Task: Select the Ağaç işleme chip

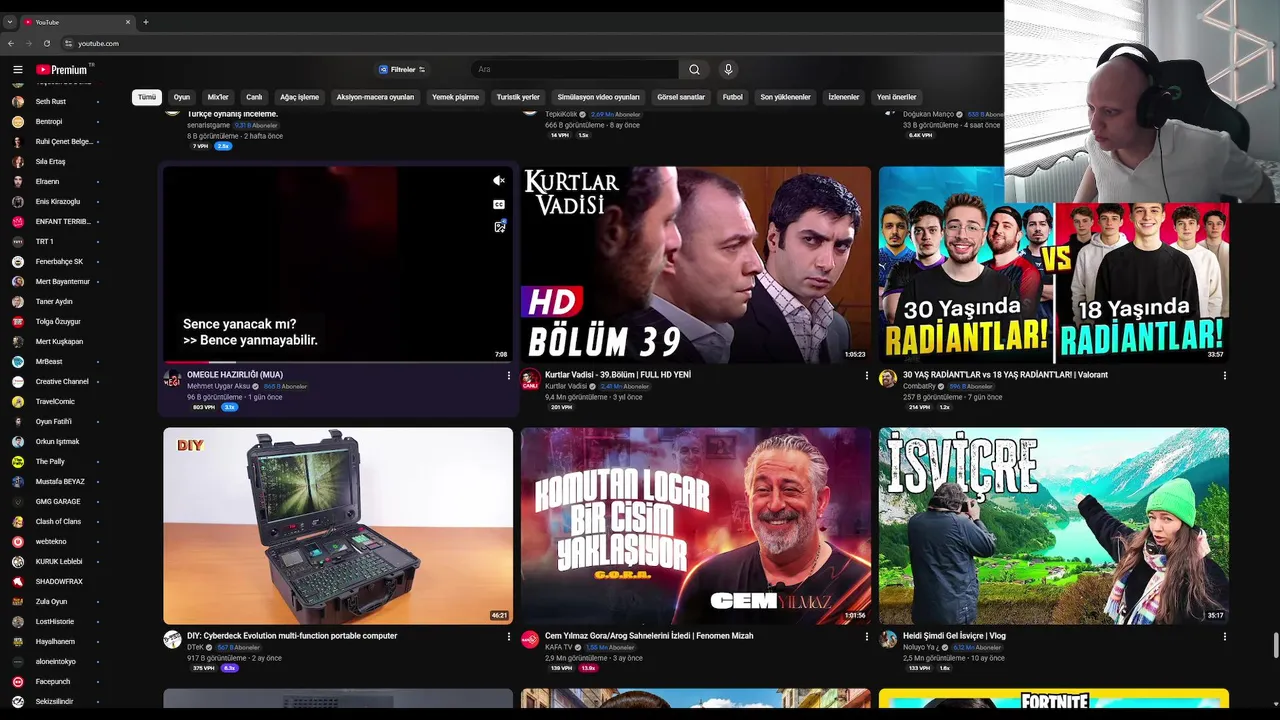Action: tap(299, 97)
